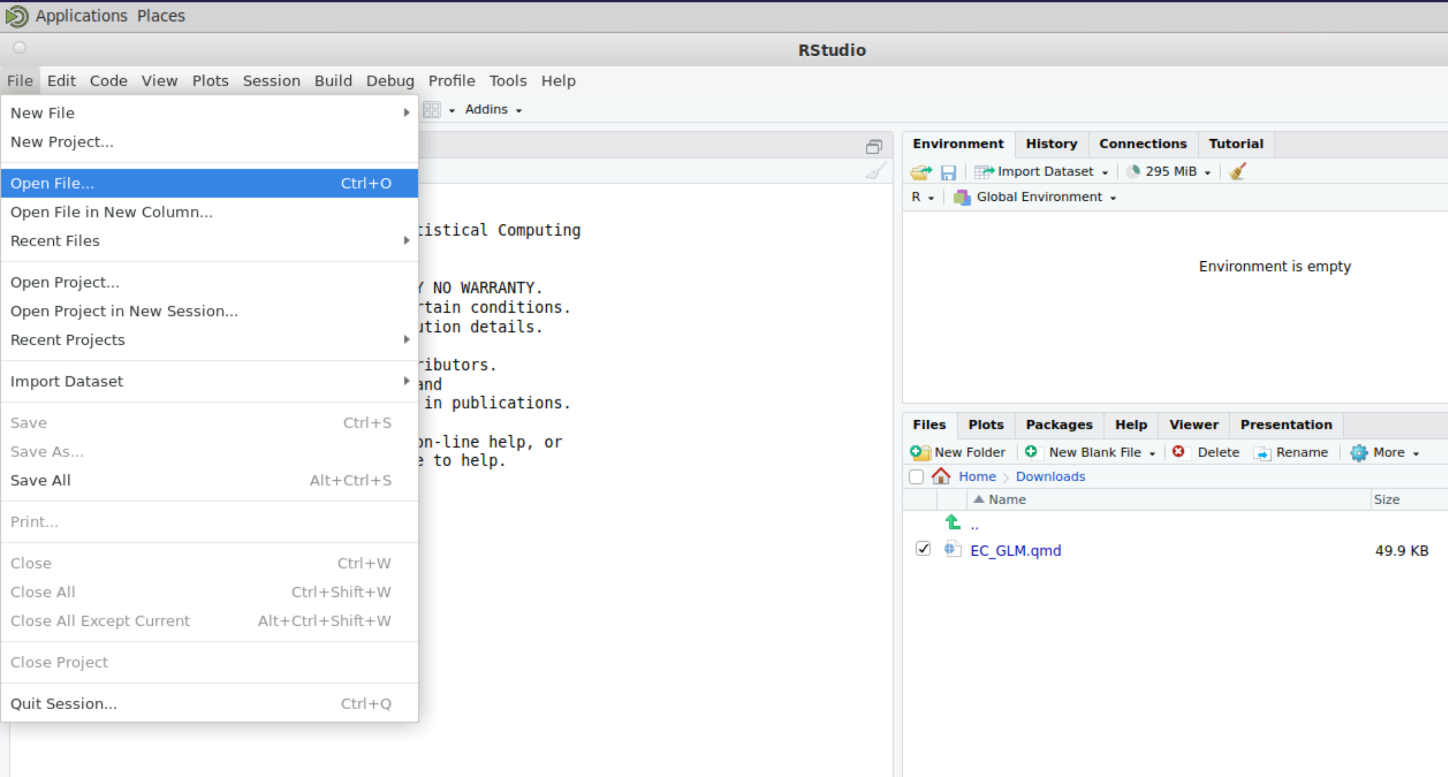Click the Global Environment cube icon
Image resolution: width=1448 pixels, height=777 pixels.
coord(962,197)
